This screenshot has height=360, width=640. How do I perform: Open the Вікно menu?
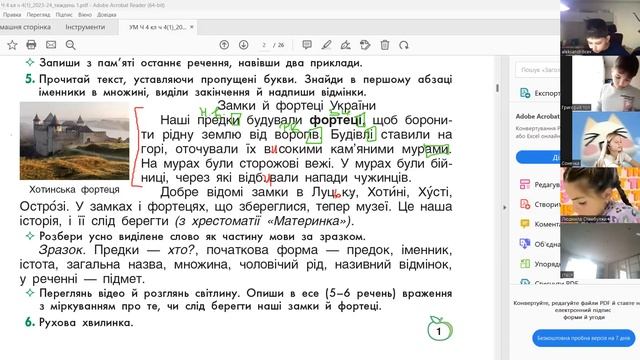tap(85, 15)
